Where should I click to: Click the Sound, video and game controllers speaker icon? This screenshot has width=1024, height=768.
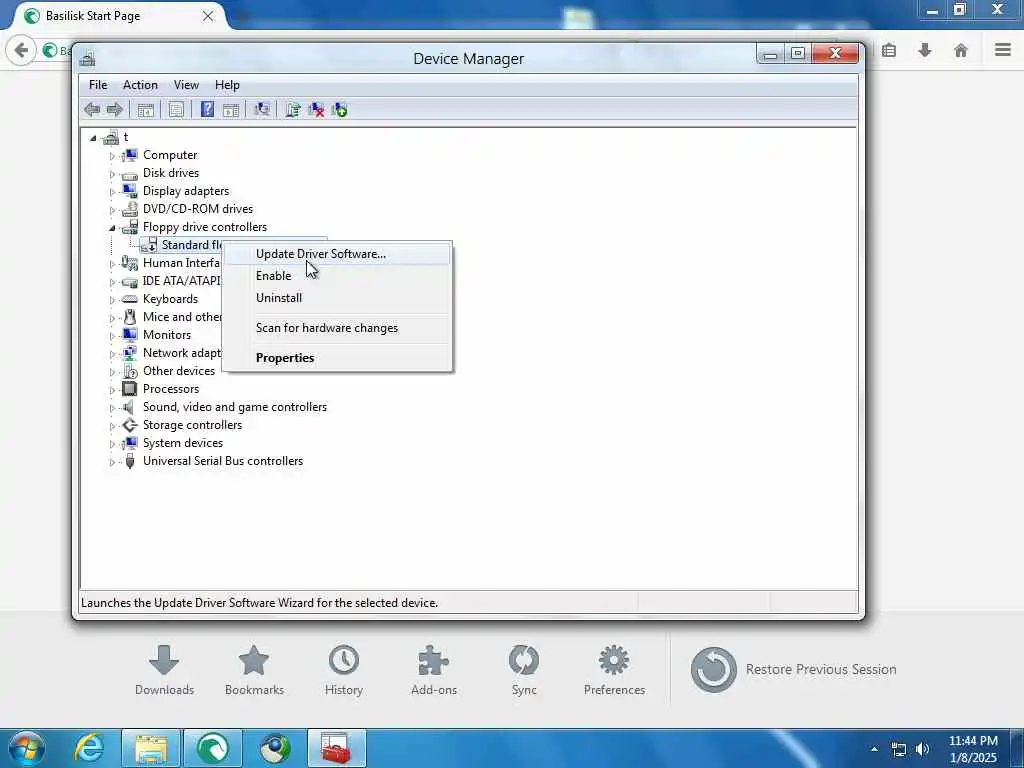click(x=130, y=407)
